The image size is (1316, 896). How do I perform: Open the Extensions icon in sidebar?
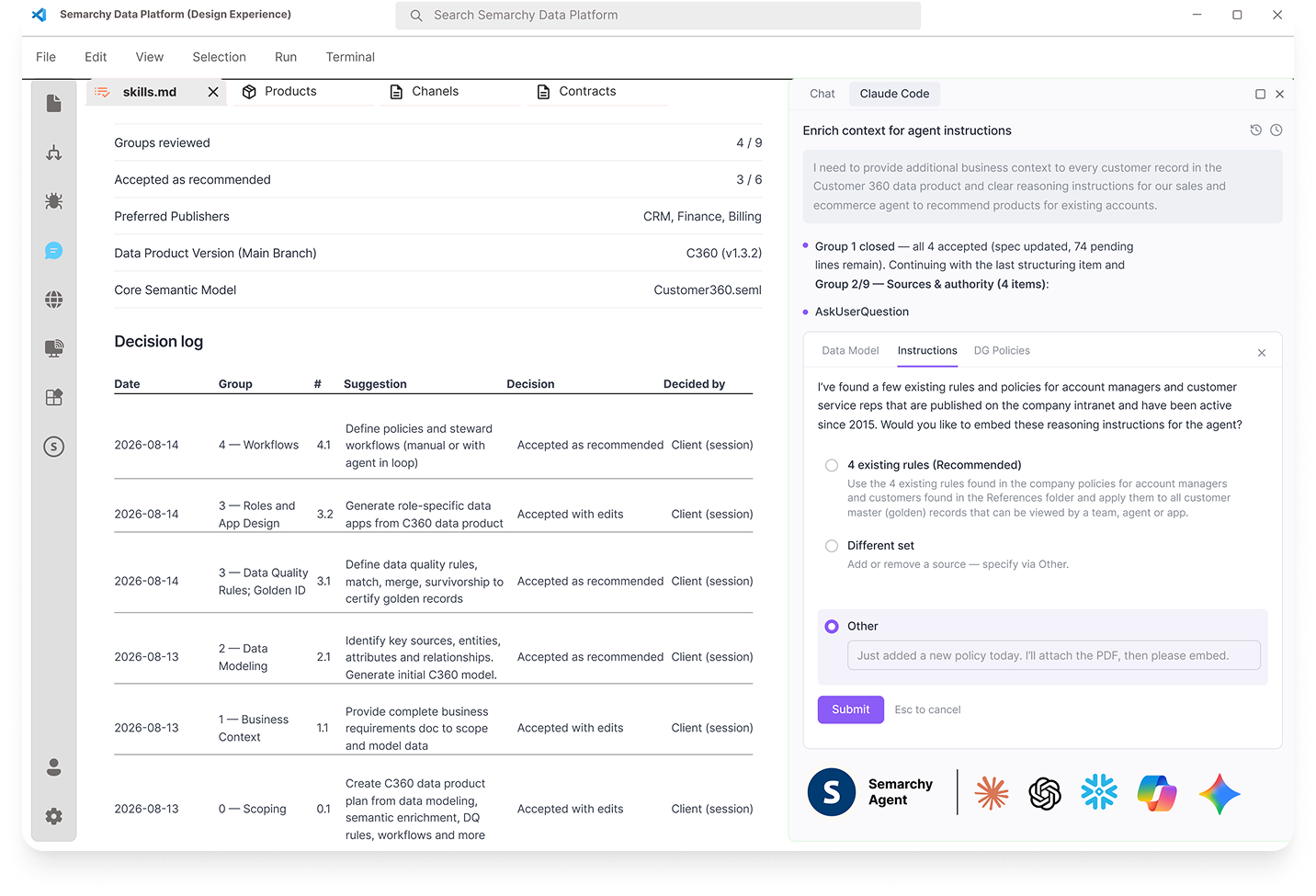[x=54, y=398]
